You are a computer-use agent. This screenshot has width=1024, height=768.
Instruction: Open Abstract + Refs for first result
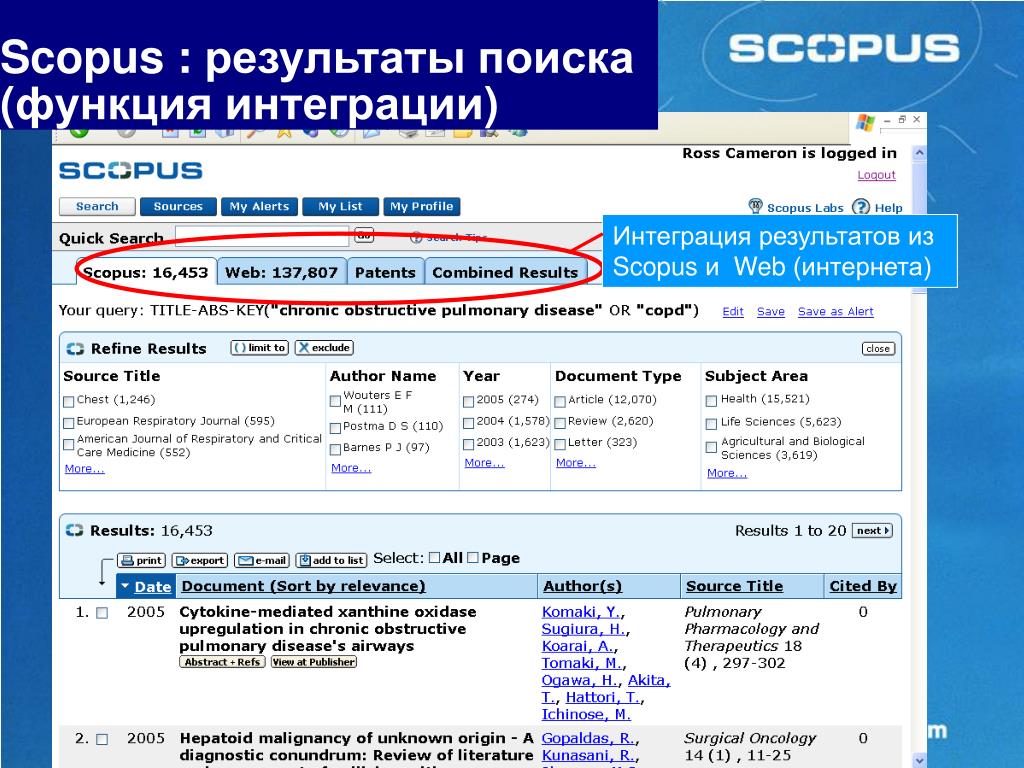point(222,662)
